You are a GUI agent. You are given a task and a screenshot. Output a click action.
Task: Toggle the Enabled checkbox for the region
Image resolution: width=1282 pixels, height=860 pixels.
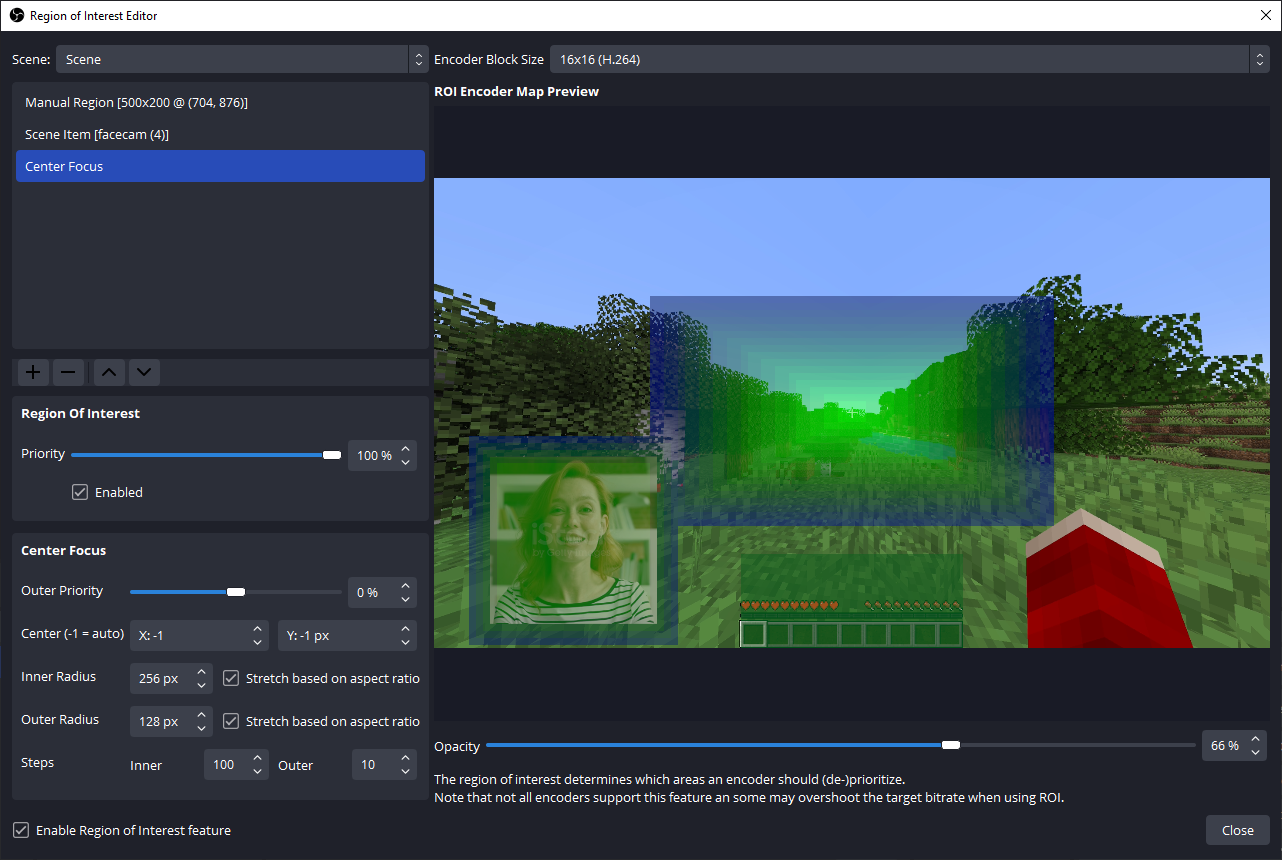click(79, 492)
